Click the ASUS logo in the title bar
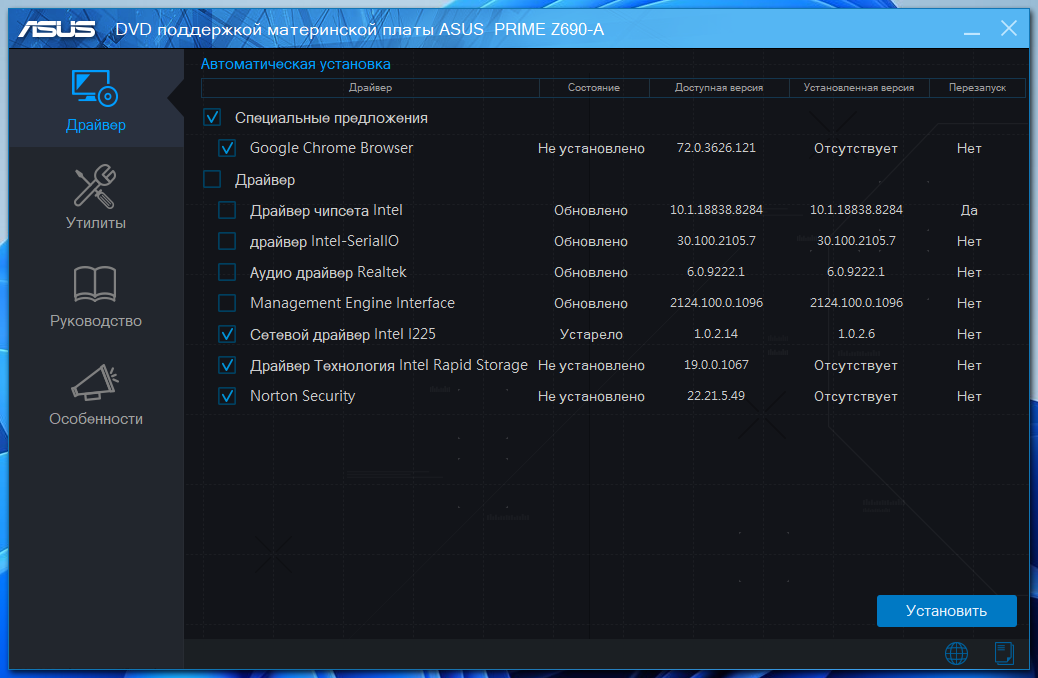The width and height of the screenshot is (1038, 678). click(x=57, y=29)
